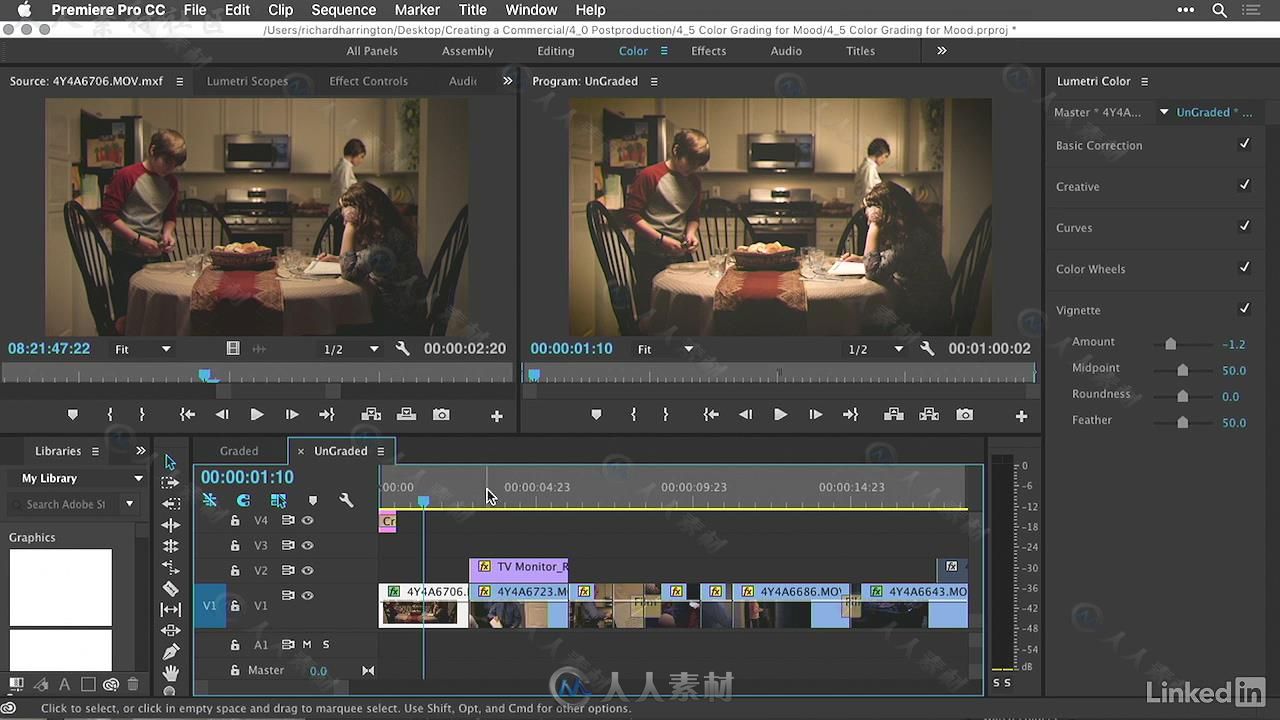Play the Source monitor clip

point(257,415)
